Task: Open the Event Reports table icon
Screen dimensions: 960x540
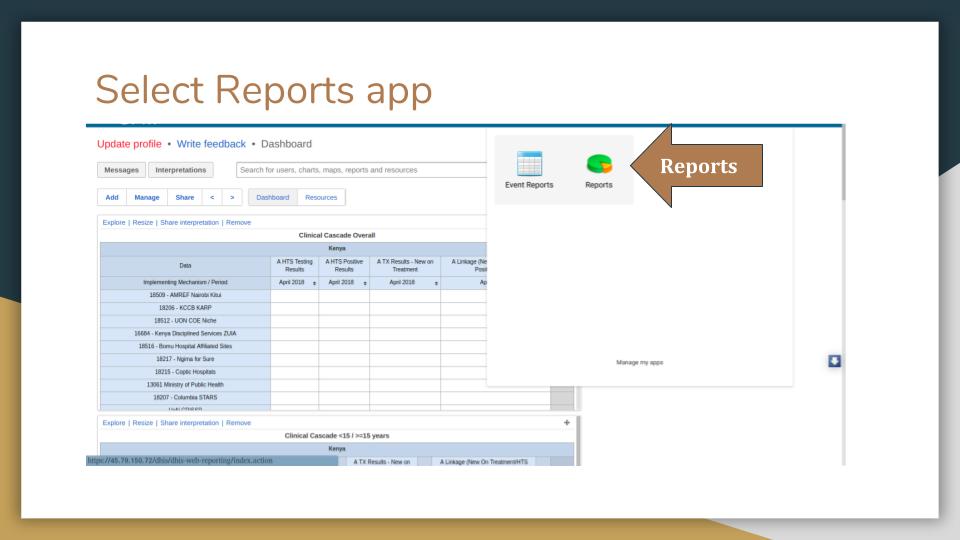Action: point(529,164)
